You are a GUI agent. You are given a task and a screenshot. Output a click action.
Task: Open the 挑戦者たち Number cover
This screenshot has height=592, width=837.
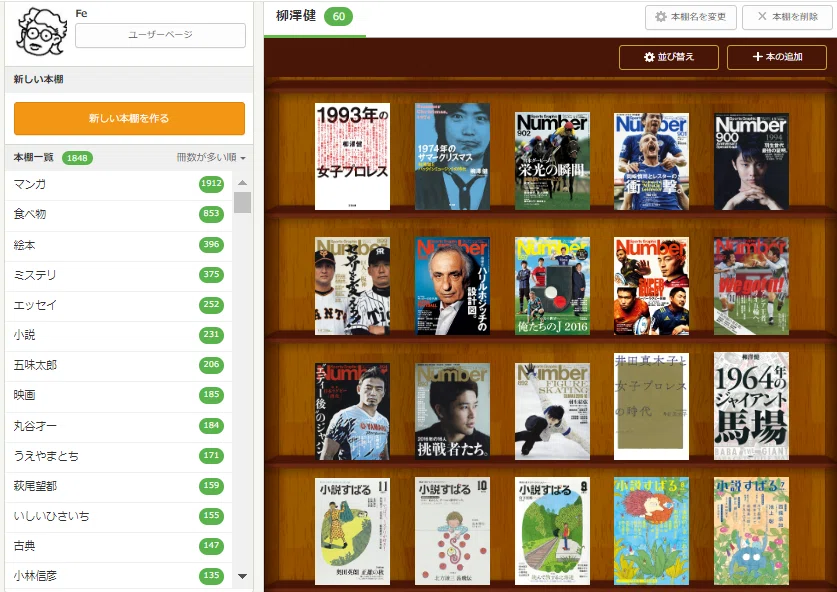(x=452, y=412)
